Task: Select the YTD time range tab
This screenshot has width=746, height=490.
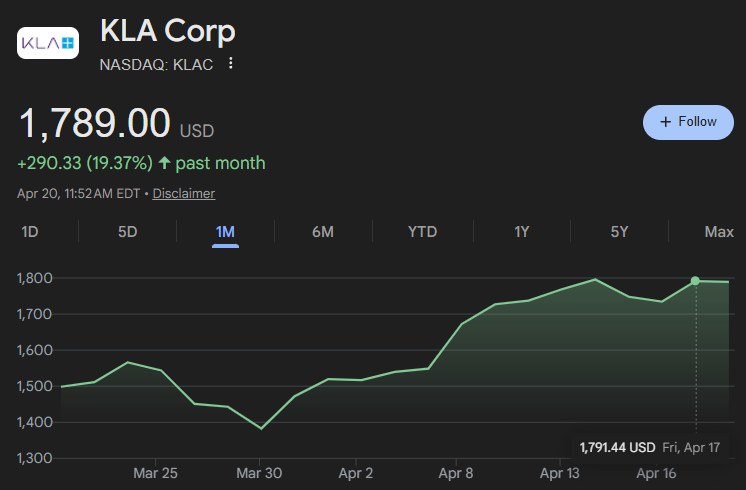Action: 422,232
